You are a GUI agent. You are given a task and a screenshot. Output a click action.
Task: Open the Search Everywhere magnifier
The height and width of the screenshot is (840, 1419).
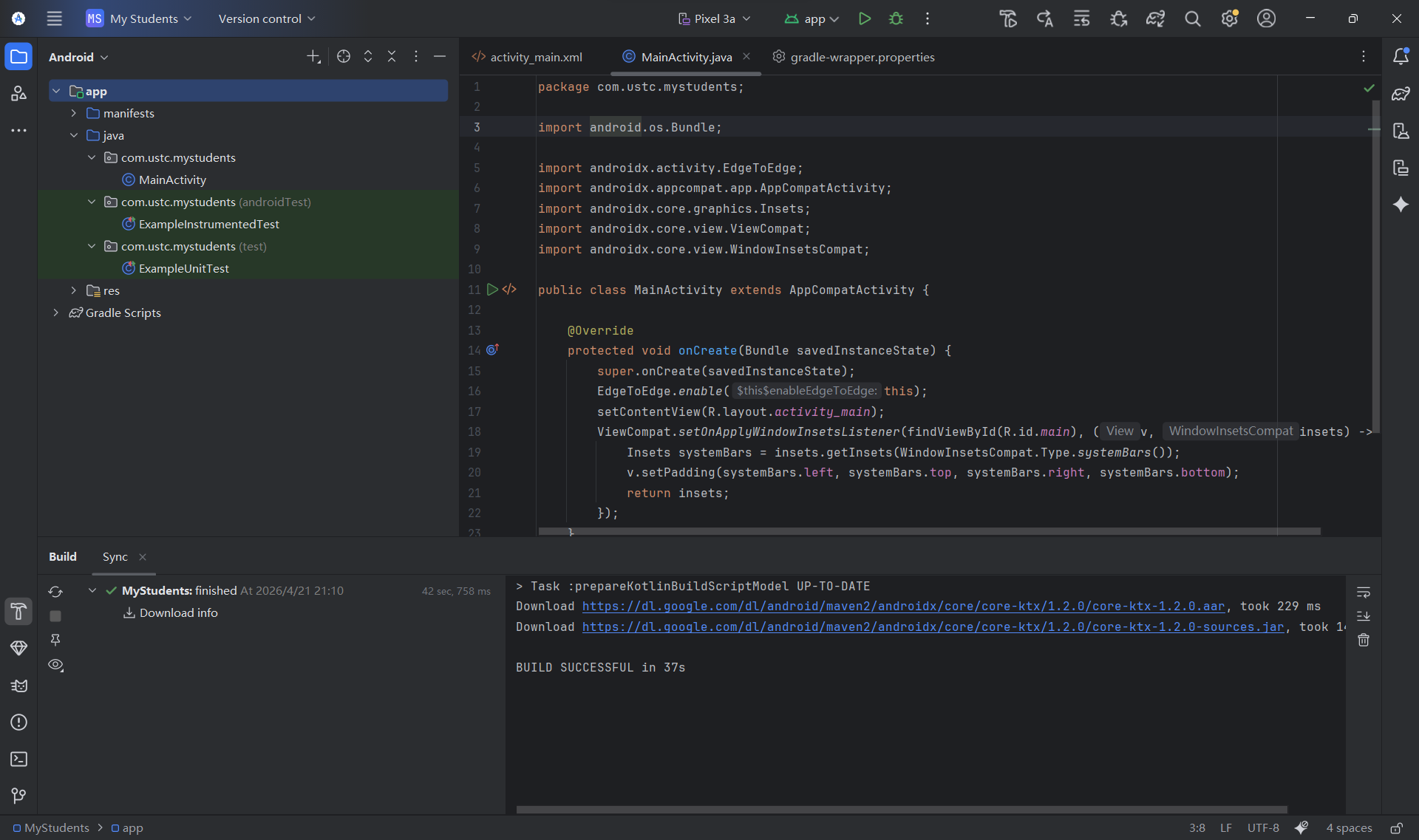coord(1192,18)
